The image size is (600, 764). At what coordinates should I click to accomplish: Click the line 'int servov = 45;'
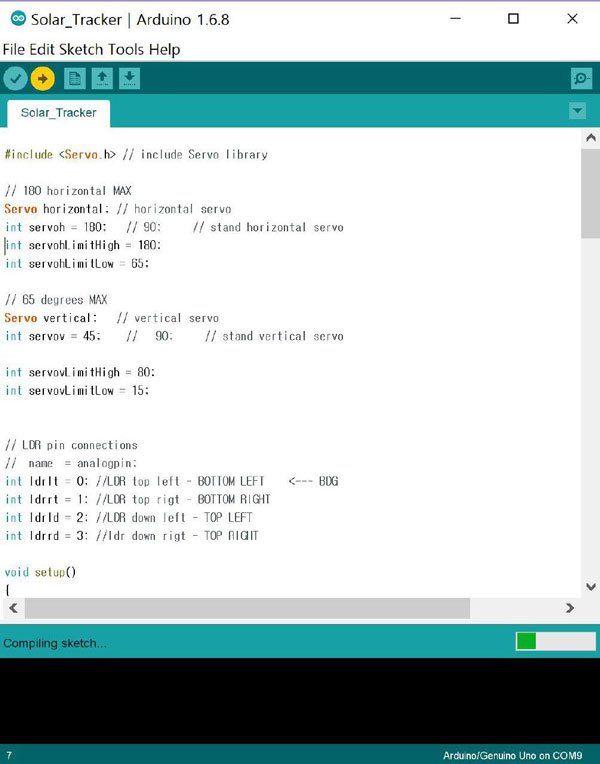(53, 336)
